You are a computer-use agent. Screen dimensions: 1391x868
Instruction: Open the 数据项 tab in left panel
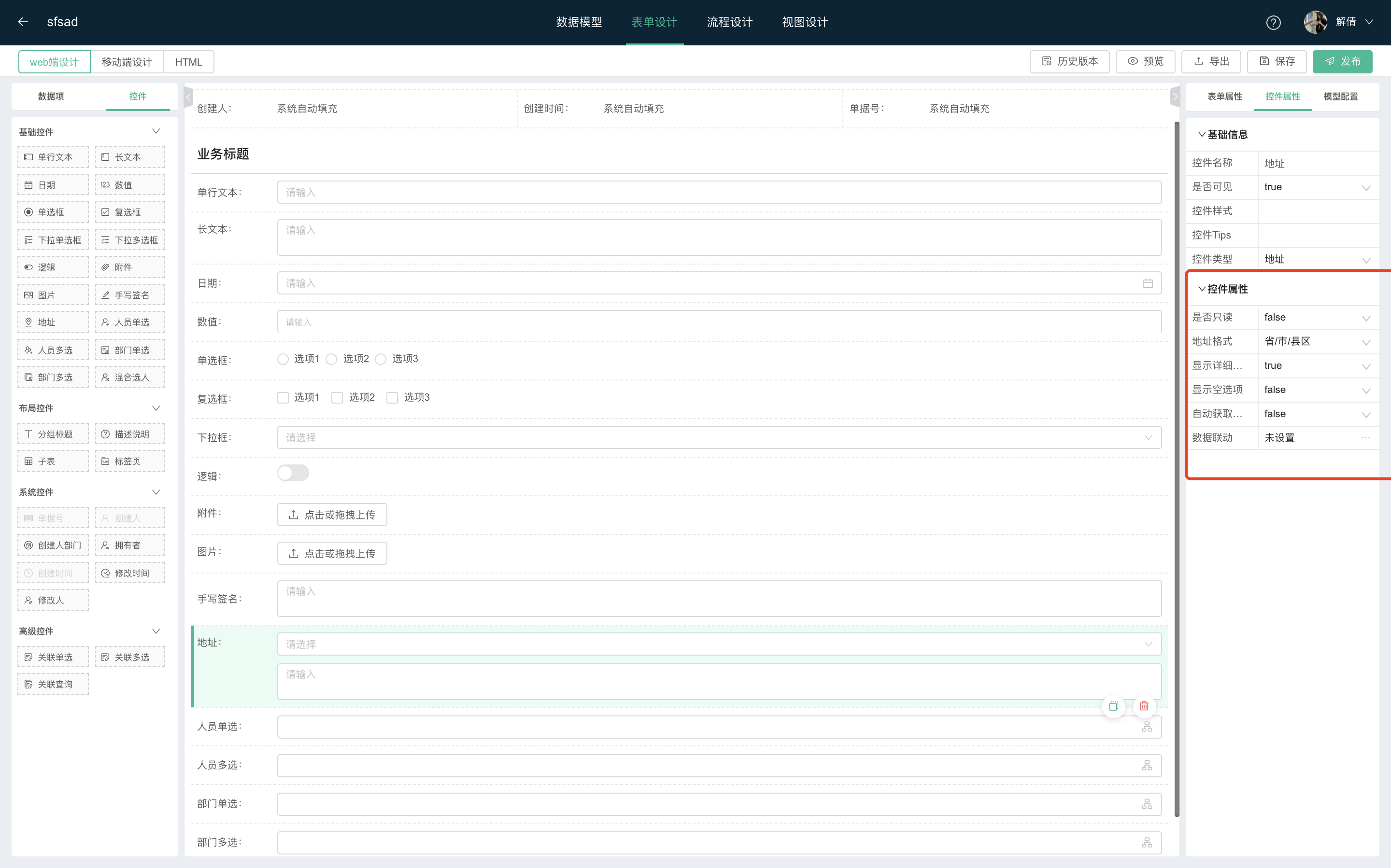coord(51,97)
